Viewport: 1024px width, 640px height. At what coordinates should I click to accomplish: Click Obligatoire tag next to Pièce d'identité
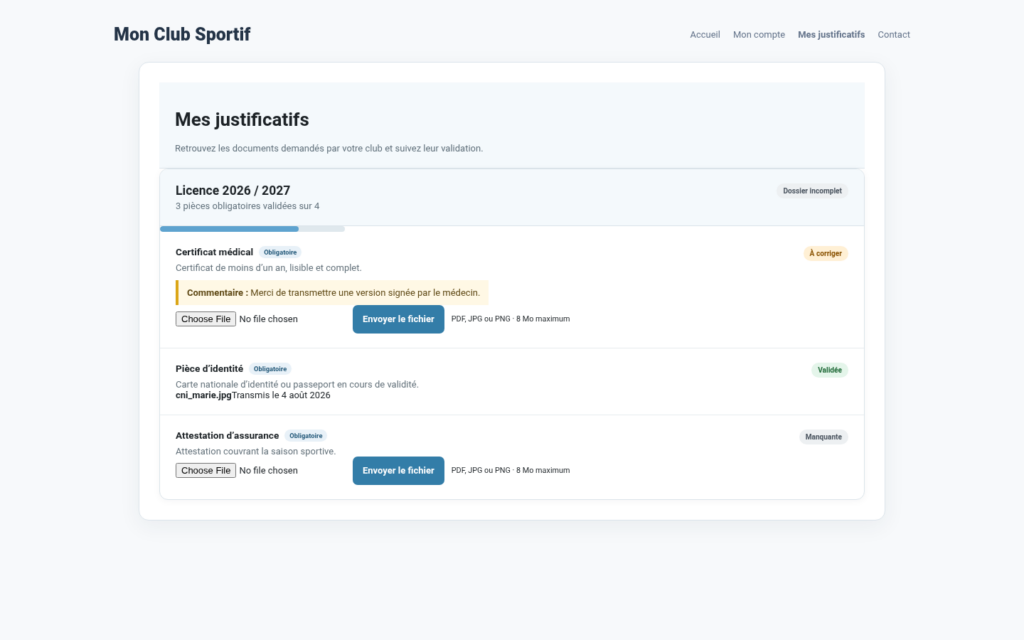[x=270, y=369]
